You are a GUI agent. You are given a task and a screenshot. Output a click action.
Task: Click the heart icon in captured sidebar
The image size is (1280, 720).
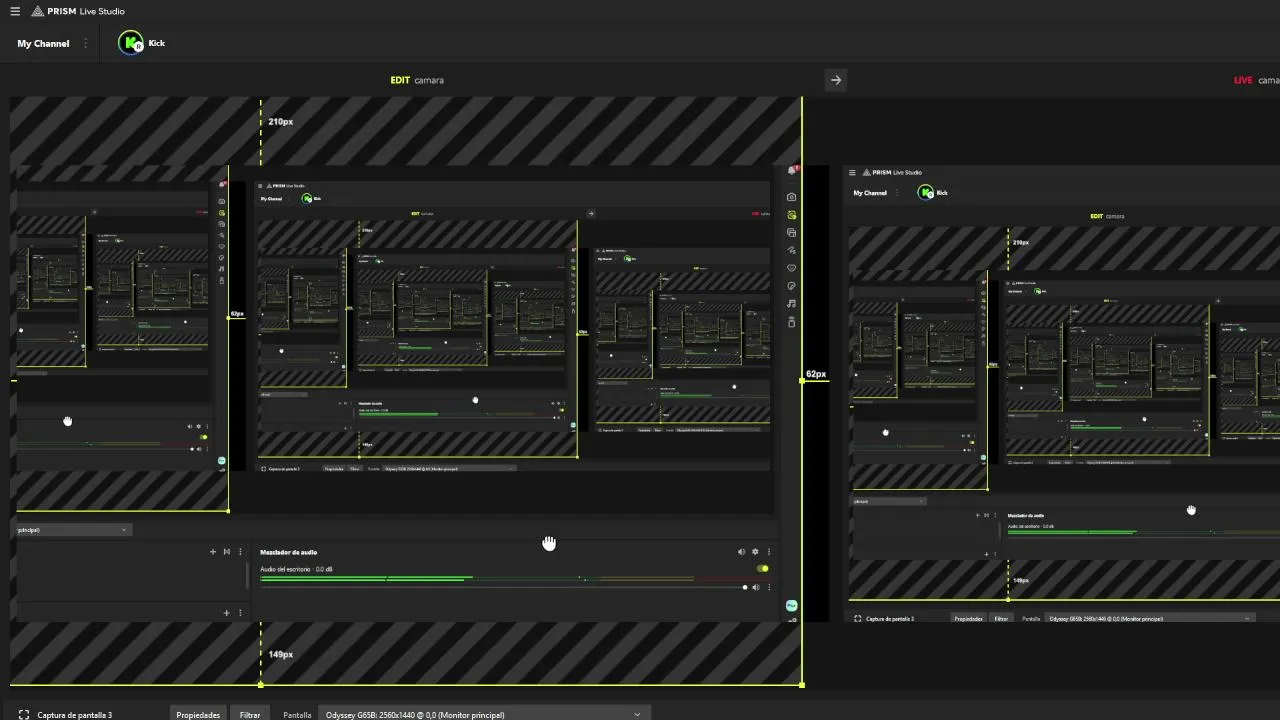point(791,268)
